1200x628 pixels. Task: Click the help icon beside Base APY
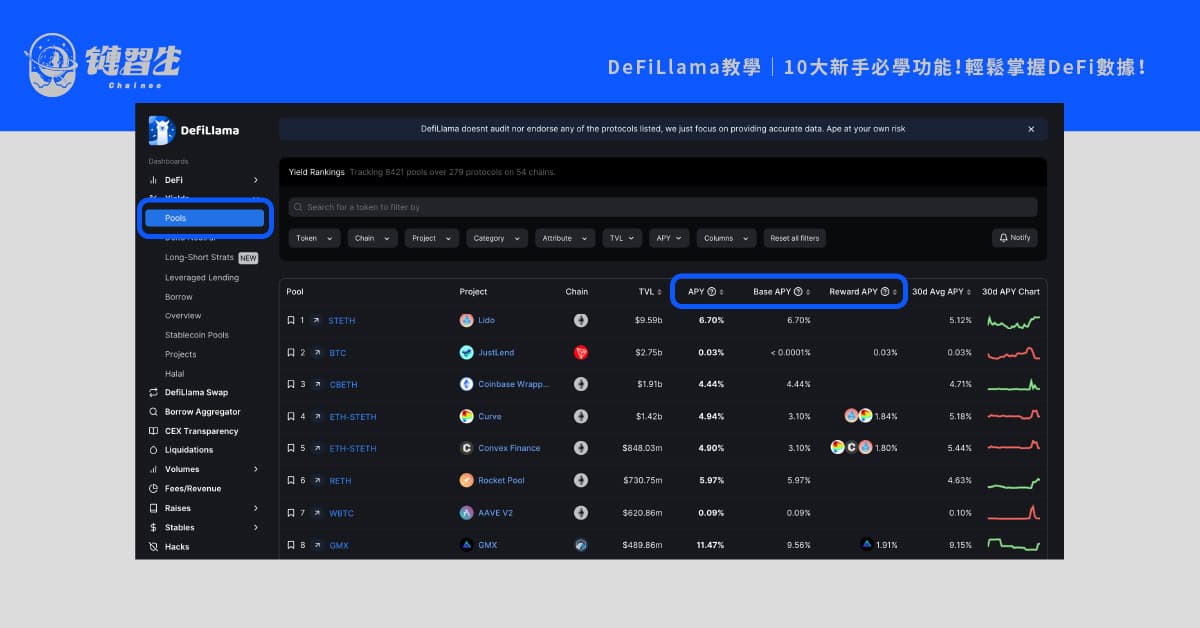798,292
